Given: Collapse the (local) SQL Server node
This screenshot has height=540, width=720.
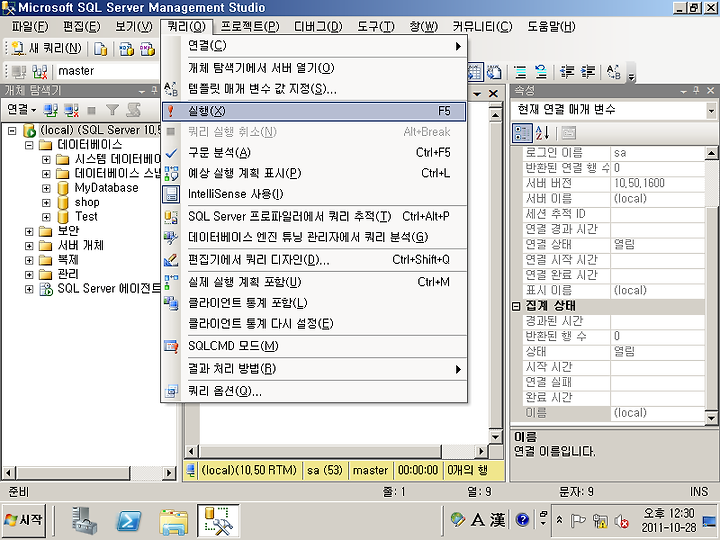Looking at the screenshot, I should (x=12, y=131).
